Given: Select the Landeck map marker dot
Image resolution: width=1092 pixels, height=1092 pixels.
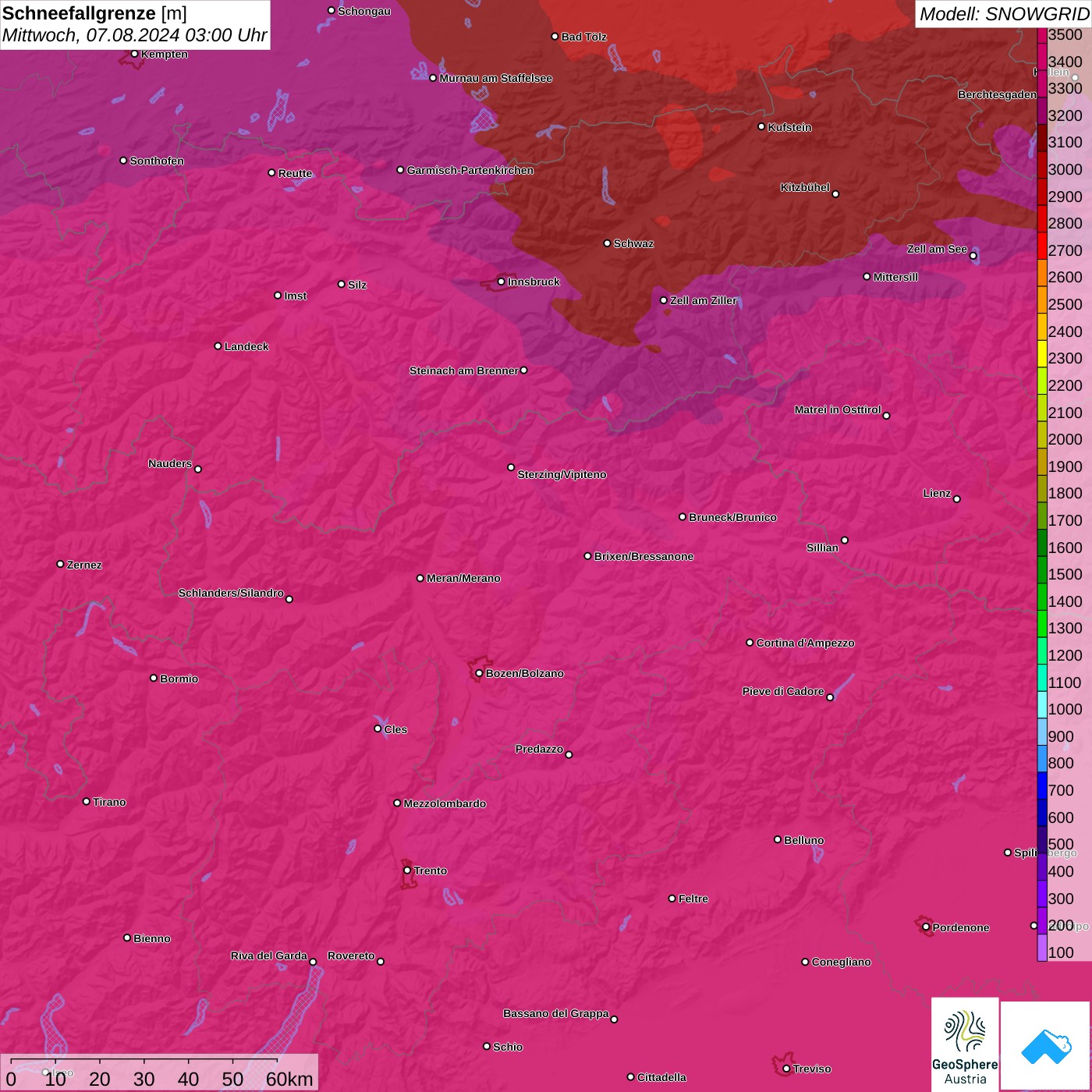Looking at the screenshot, I should pyautogui.click(x=218, y=346).
